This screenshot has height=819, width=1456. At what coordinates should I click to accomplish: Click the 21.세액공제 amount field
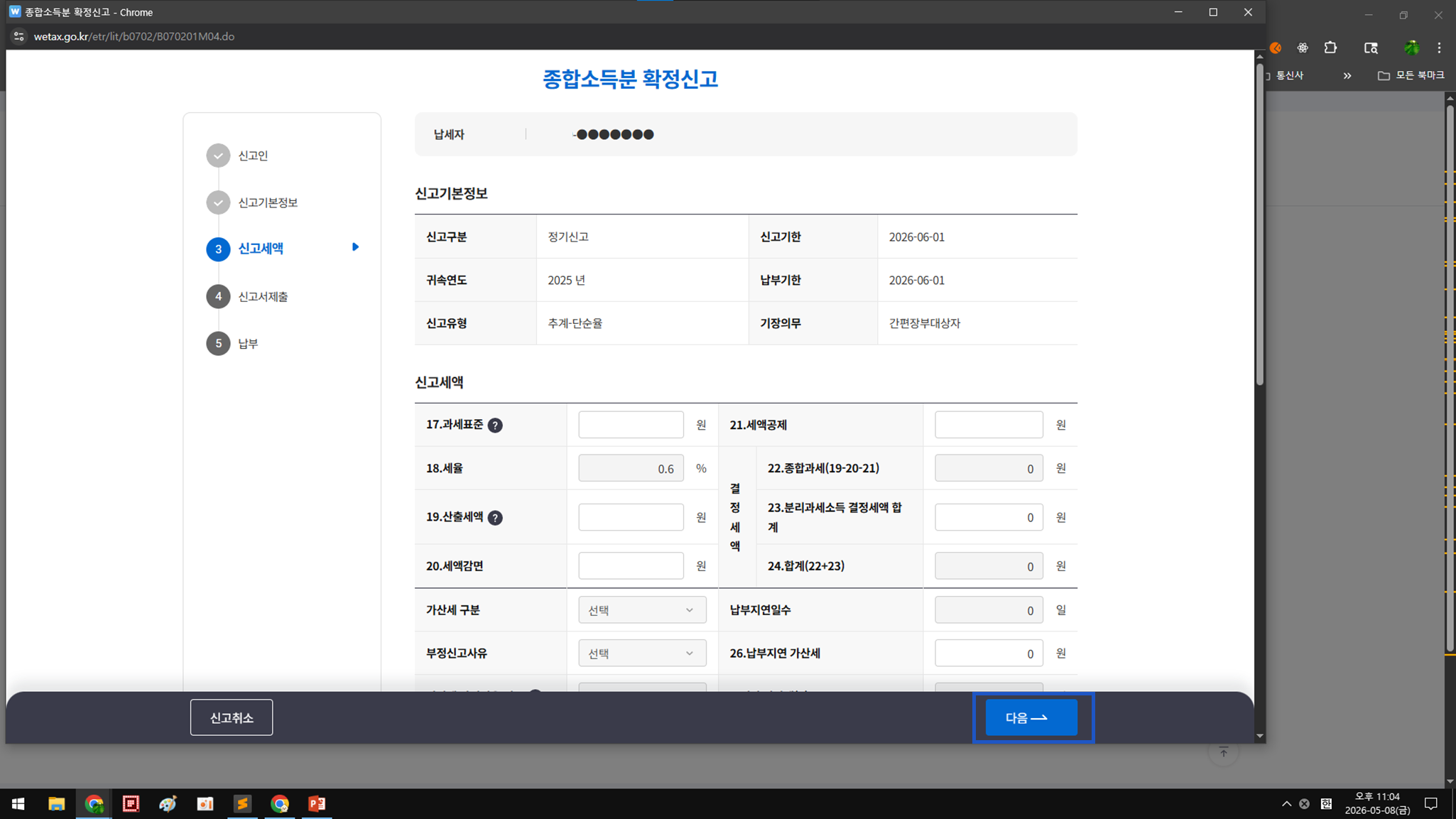(989, 425)
